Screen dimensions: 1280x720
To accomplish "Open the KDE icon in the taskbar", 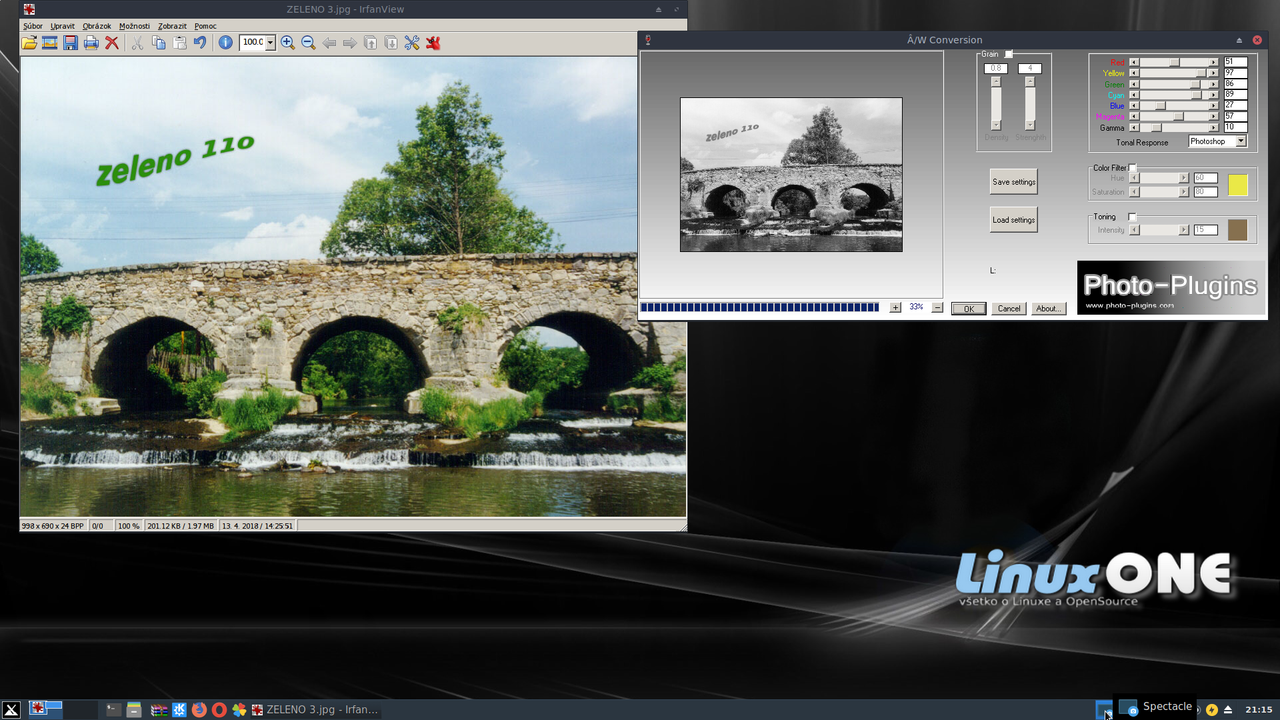I will 179,710.
